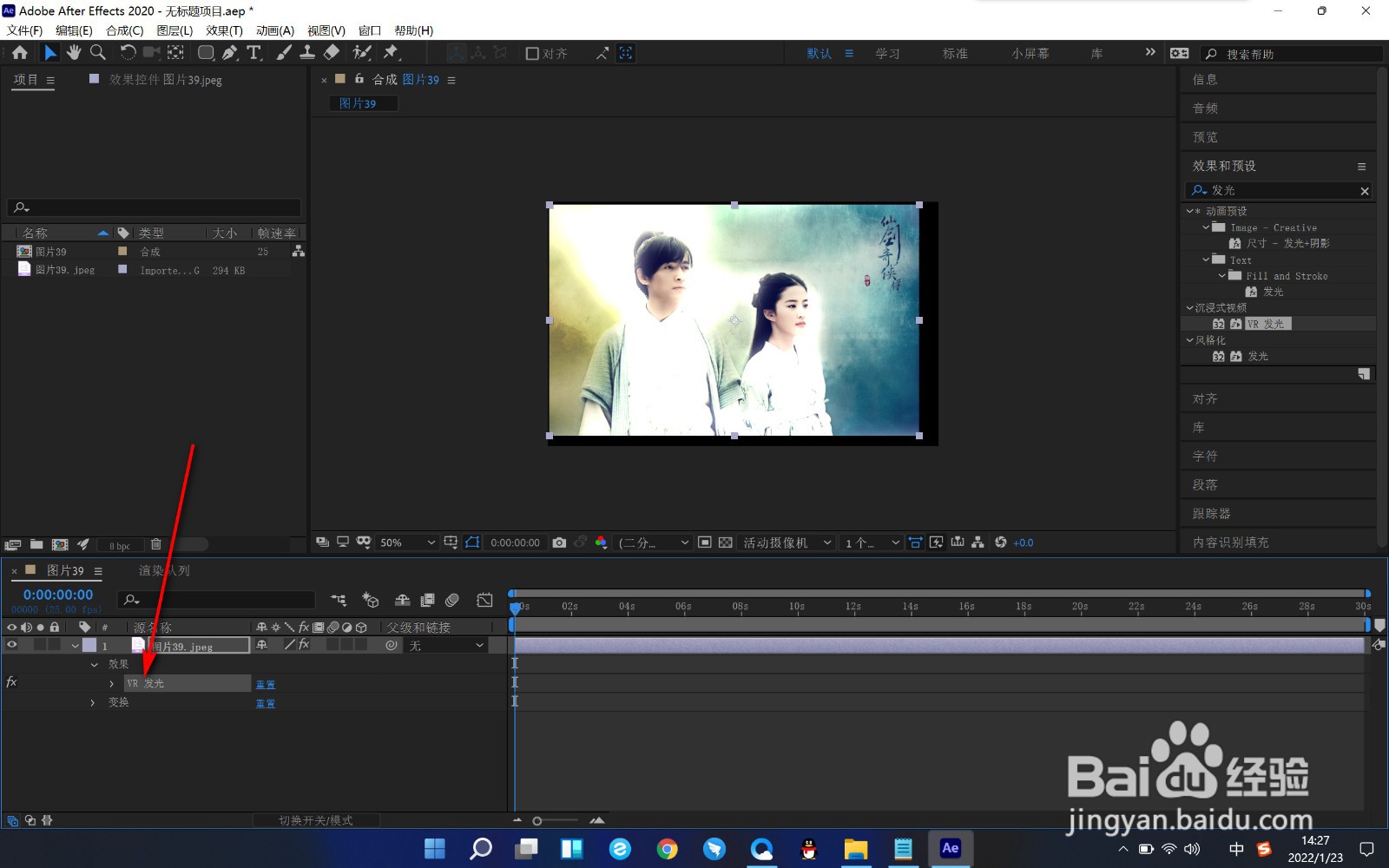
Task: Click the label color swatch of layer 1
Action: 89,645
